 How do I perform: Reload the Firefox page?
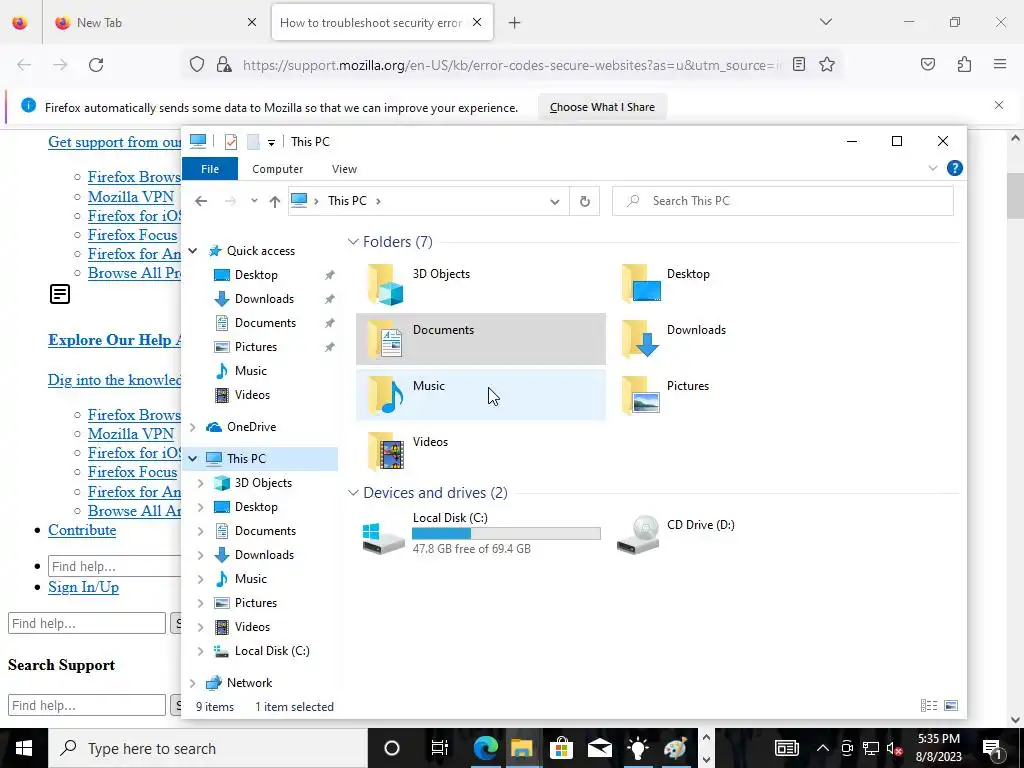tap(96, 65)
